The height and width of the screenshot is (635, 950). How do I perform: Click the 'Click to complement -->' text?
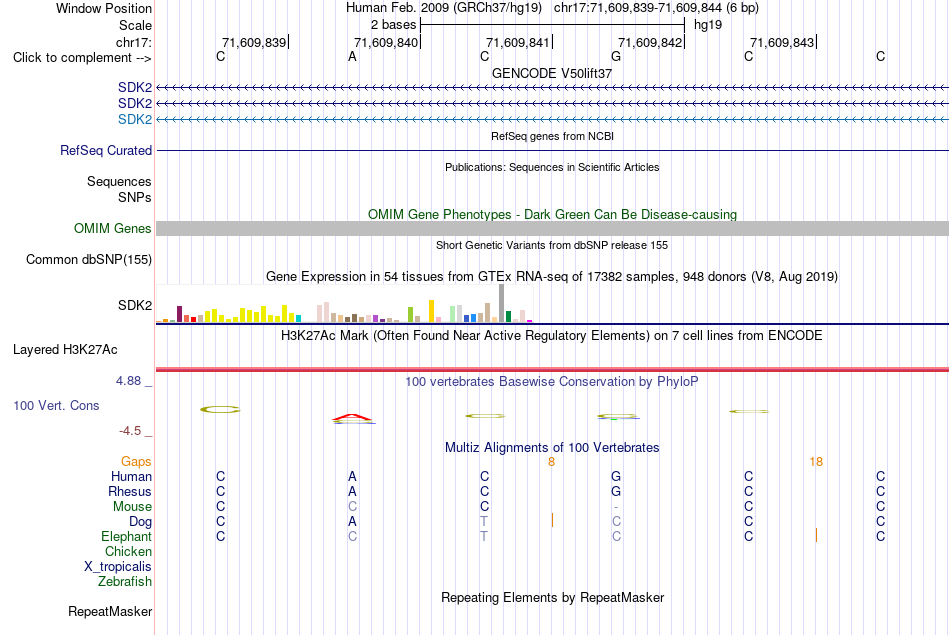(82, 58)
